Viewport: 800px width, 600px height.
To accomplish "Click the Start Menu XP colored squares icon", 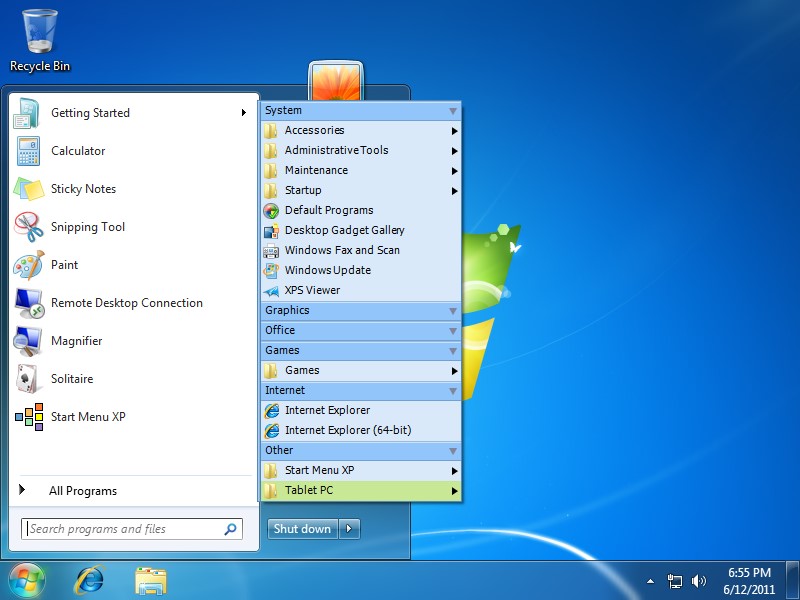I will click(29, 417).
